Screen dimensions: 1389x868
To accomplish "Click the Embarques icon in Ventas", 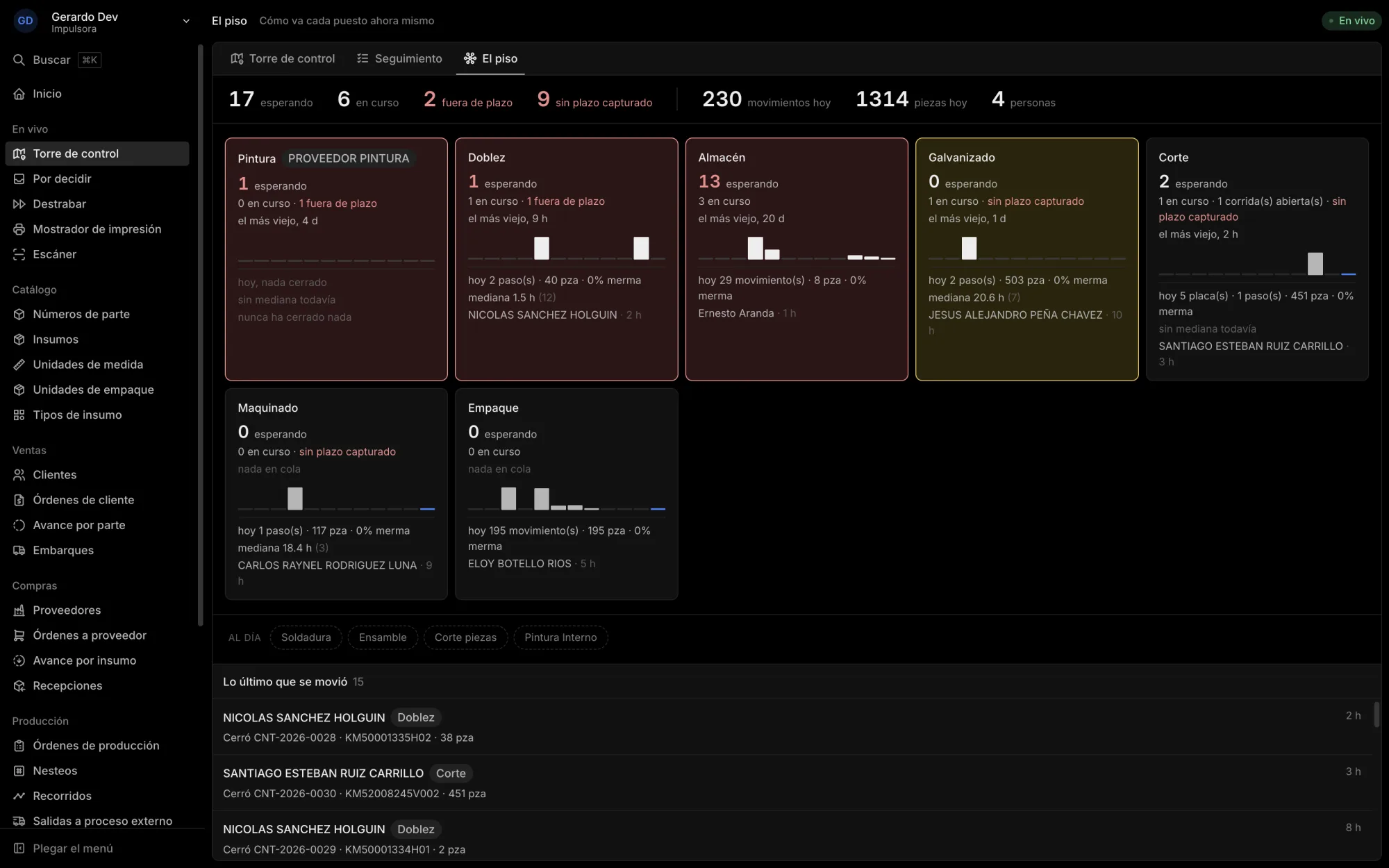I will [19, 550].
